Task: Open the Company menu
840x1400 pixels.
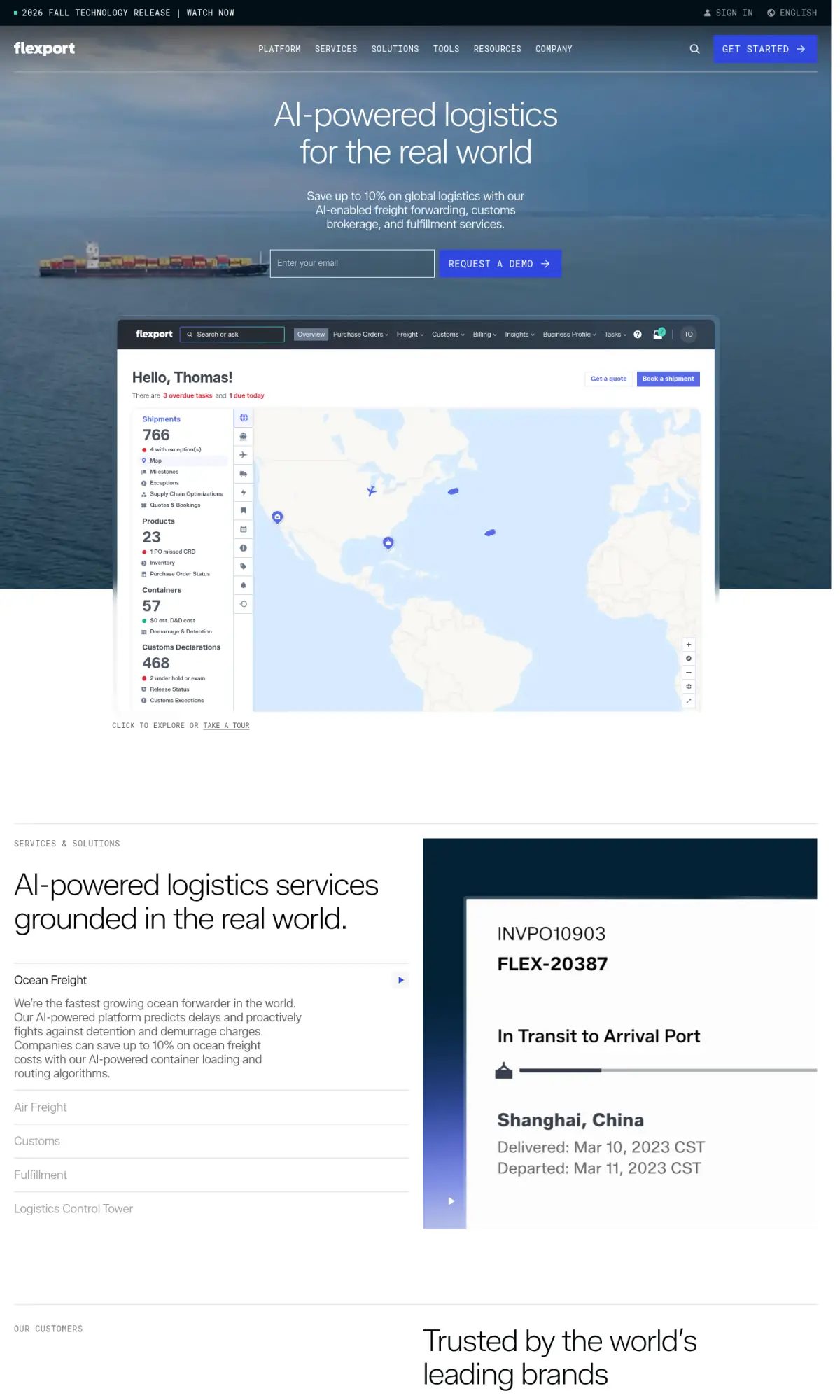Action: coord(554,49)
